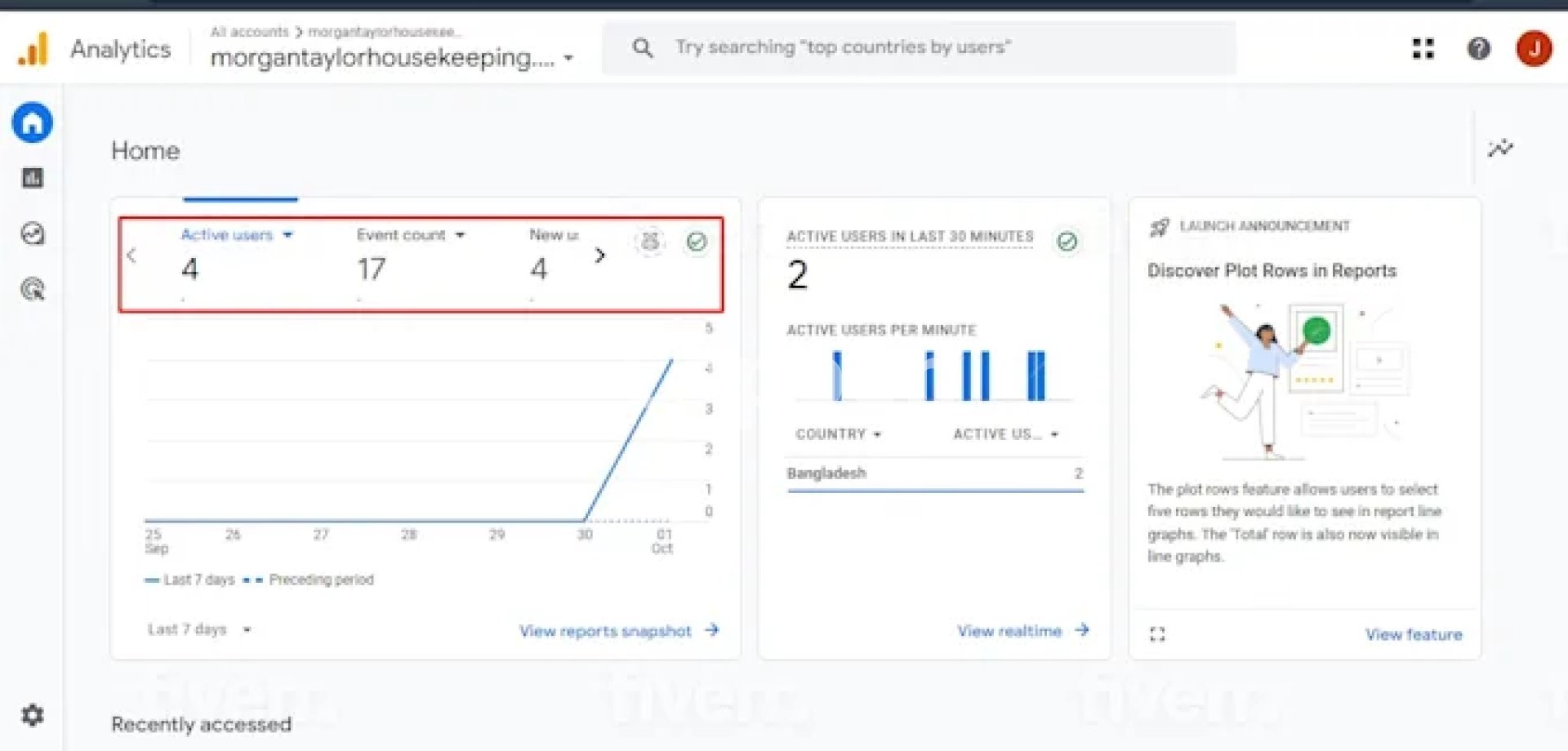Open the Admin settings gear
The height and width of the screenshot is (751, 1568).
pos(32,715)
